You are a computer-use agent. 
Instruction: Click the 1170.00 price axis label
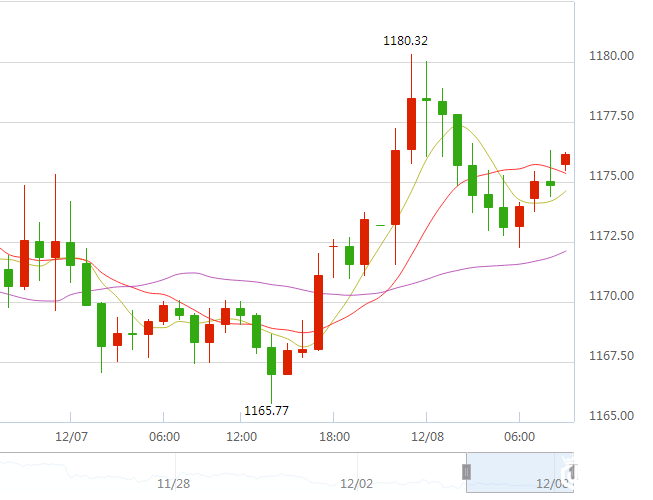click(614, 296)
